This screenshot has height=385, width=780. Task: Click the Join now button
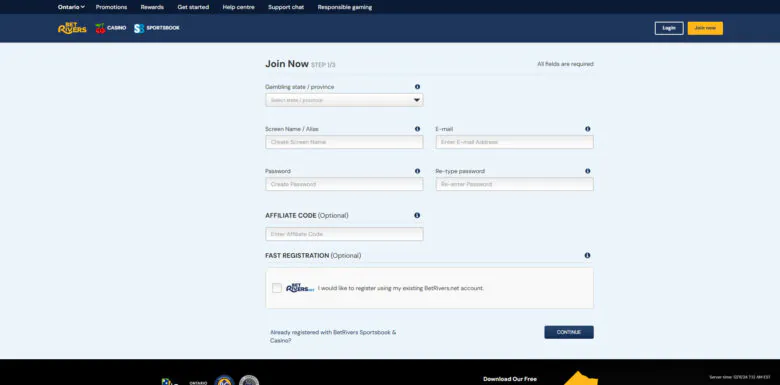pos(705,28)
